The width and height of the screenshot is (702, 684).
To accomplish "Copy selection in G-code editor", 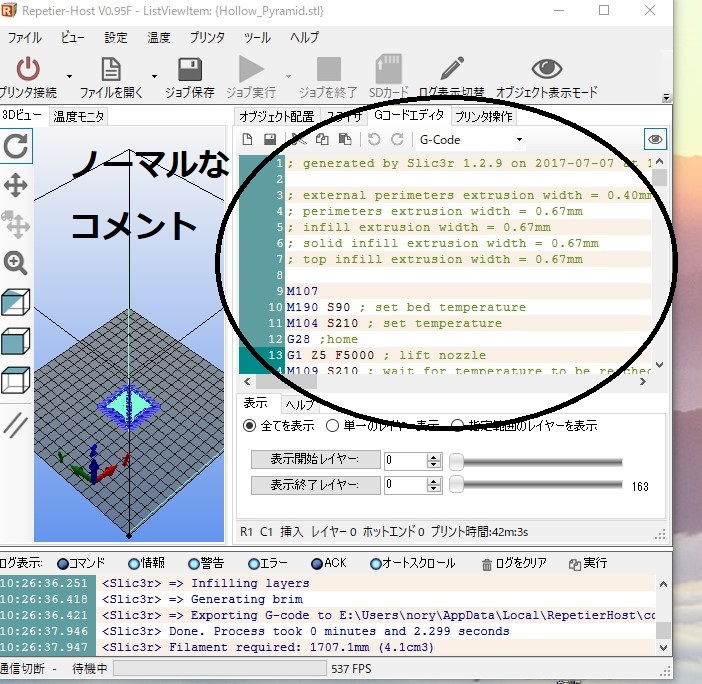I will pyautogui.click(x=322, y=139).
